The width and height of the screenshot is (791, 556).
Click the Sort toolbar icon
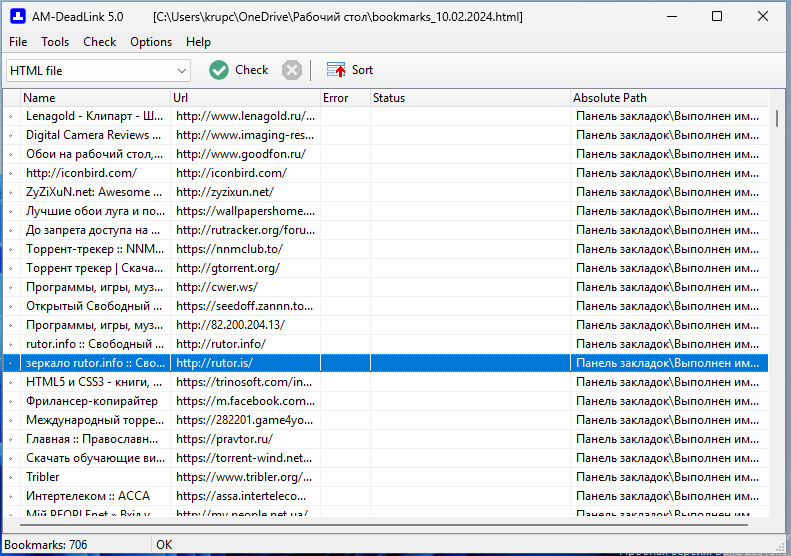pyautogui.click(x=336, y=70)
